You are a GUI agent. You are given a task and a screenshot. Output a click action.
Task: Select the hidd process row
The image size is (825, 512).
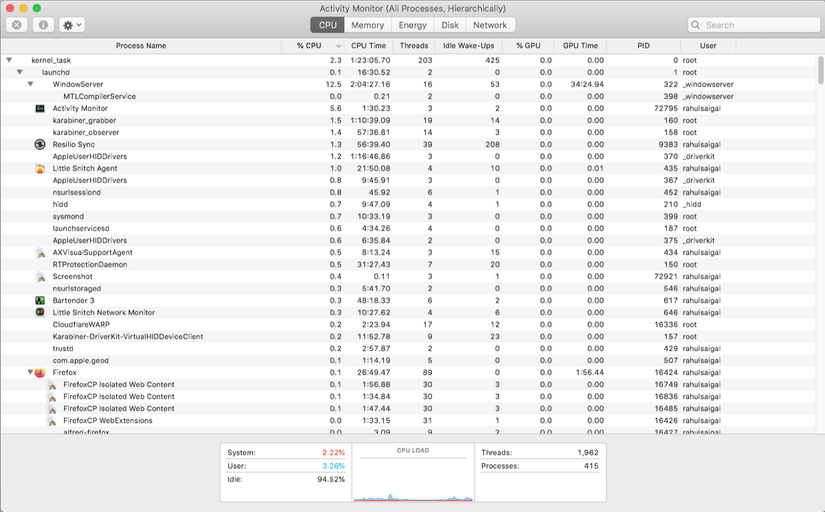pos(408,204)
